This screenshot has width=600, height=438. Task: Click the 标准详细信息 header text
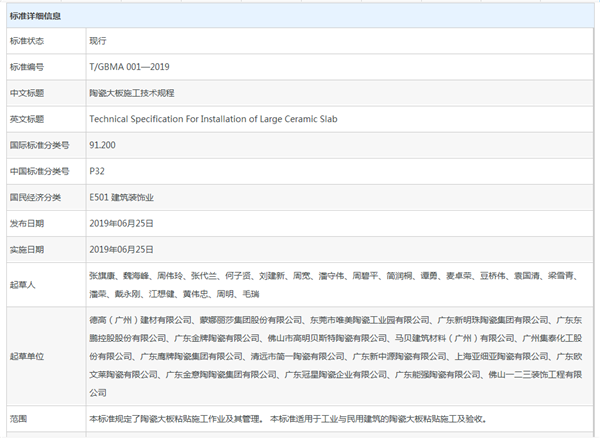tap(35, 16)
